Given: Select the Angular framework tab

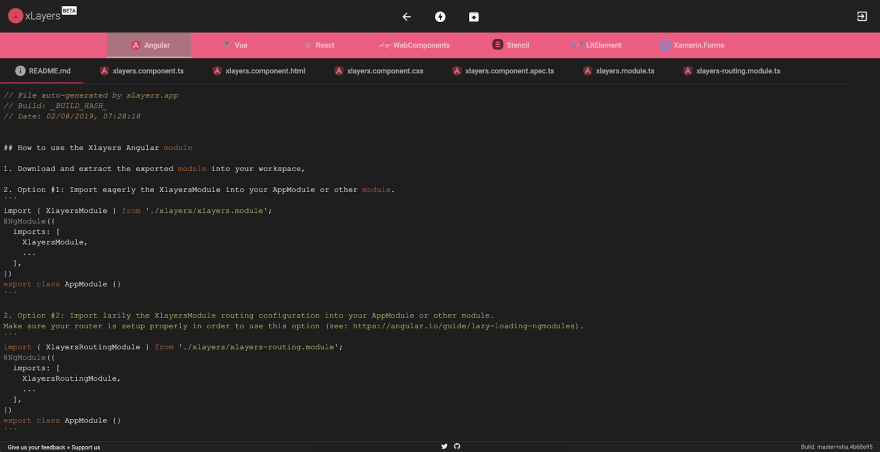Looking at the screenshot, I should click(149, 45).
